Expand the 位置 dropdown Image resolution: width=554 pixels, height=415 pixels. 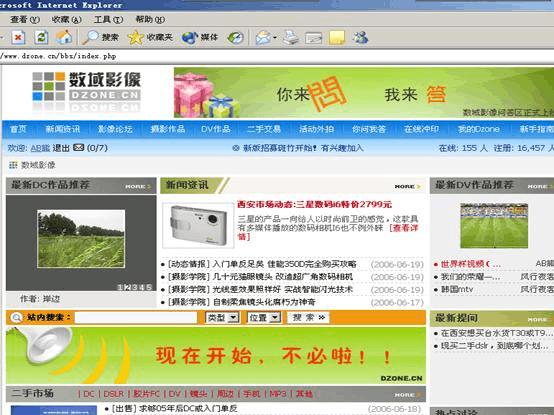pos(264,318)
